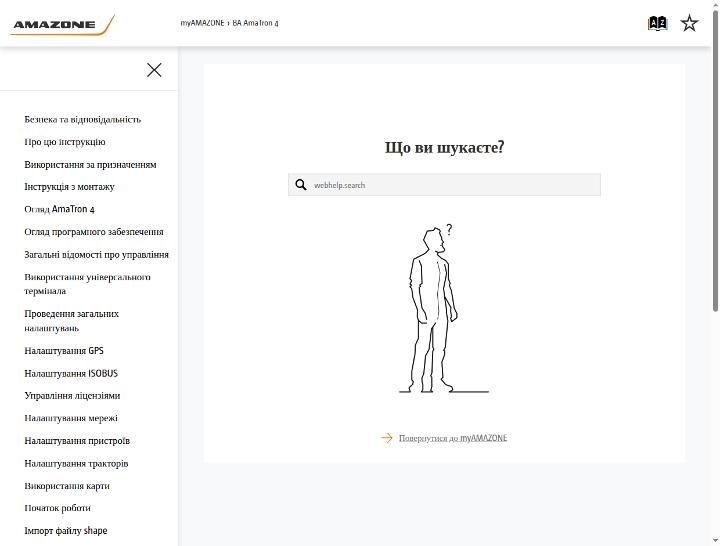Image resolution: width=720 pixels, height=546 pixels.
Task: Select Налаштування ISOBUS menu entry
Action: click(71, 373)
